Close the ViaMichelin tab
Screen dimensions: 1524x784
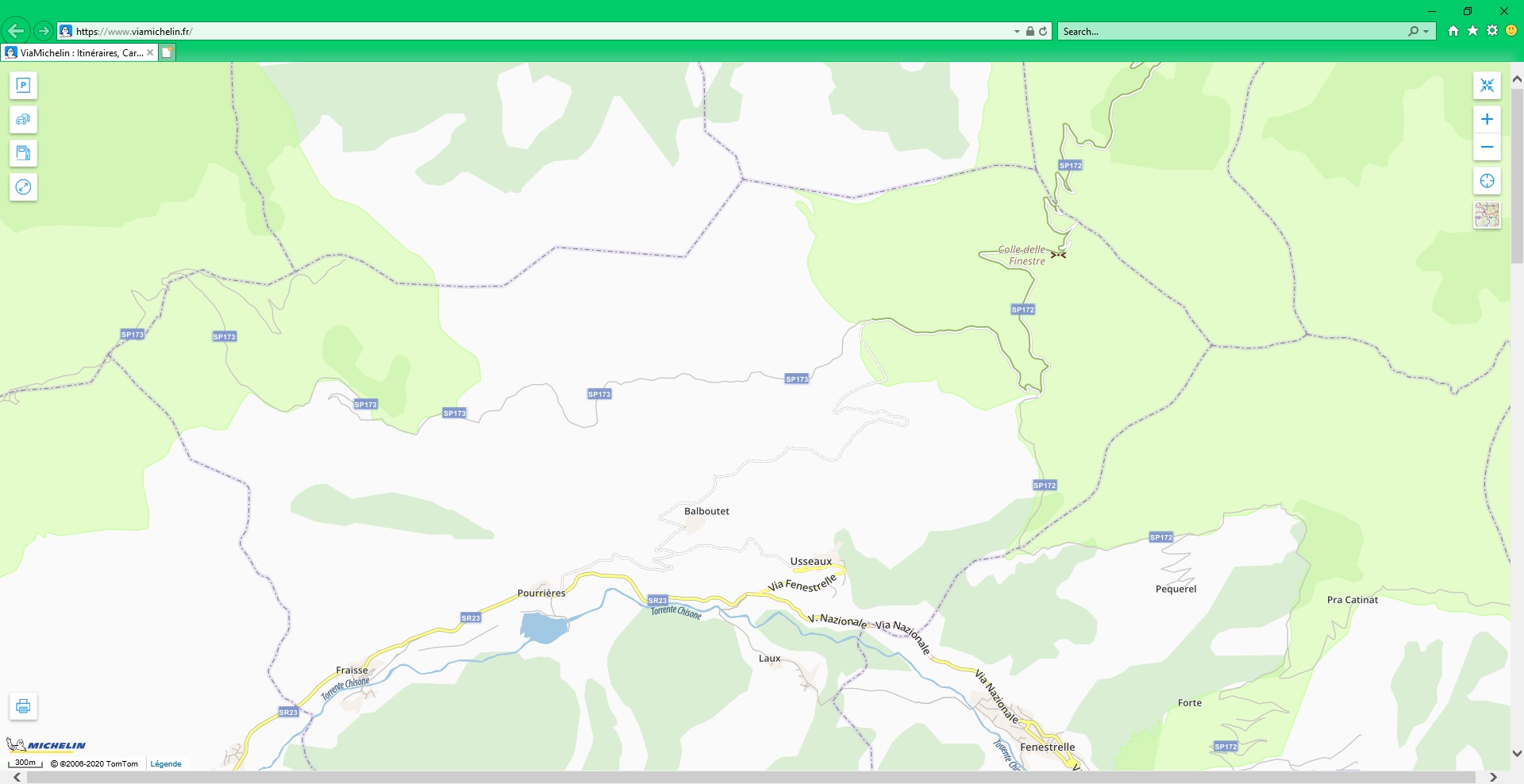150,53
